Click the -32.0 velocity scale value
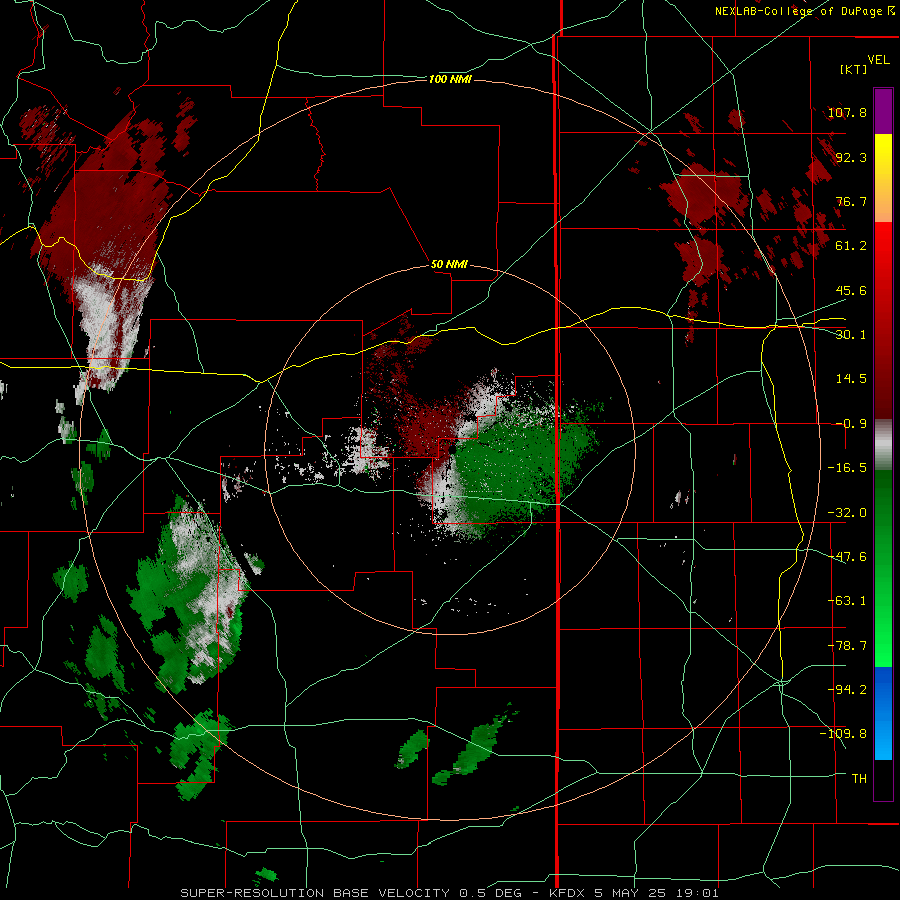The image size is (900, 900). point(847,513)
